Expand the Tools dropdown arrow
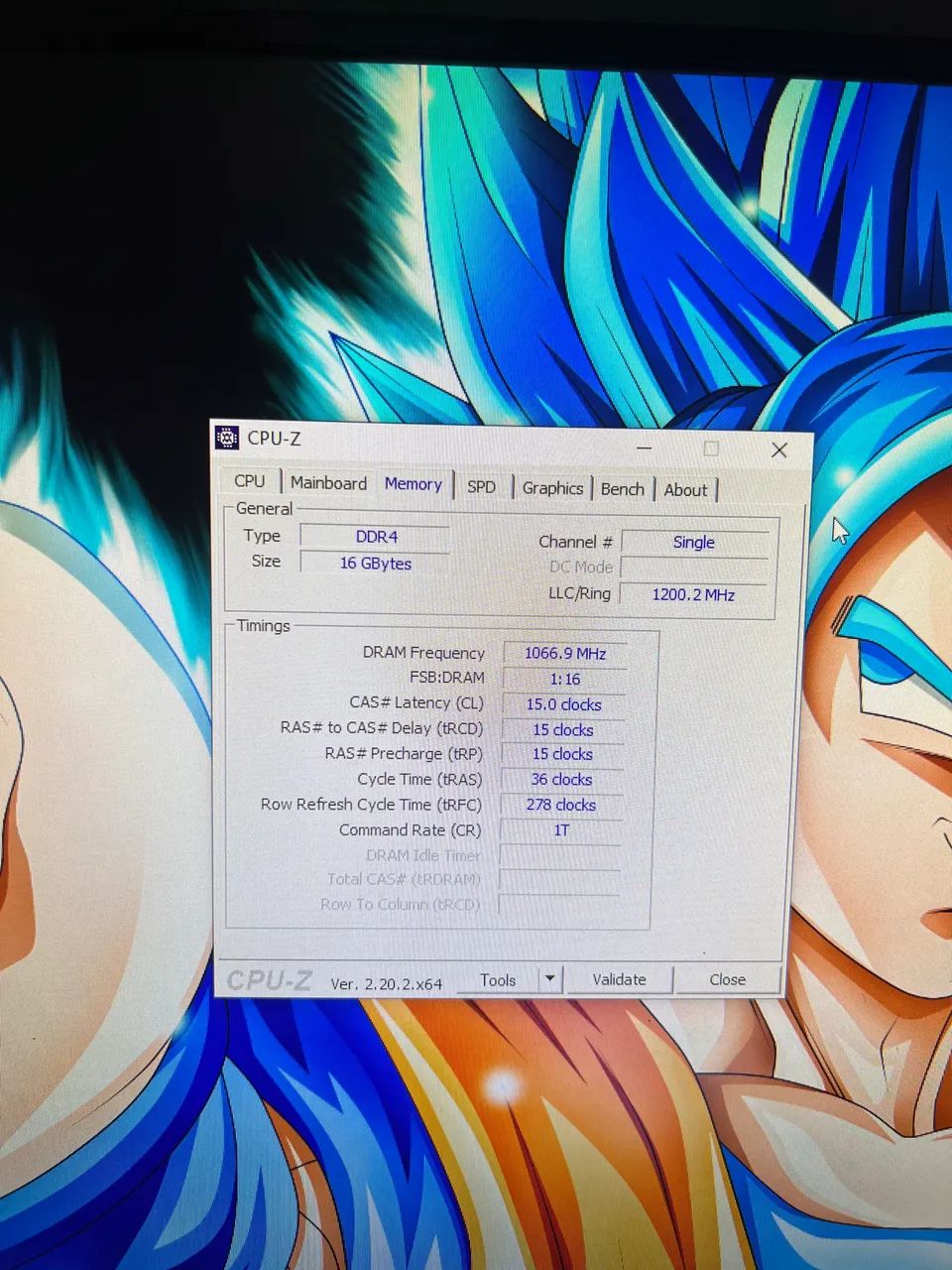The height and width of the screenshot is (1270, 952). (550, 979)
